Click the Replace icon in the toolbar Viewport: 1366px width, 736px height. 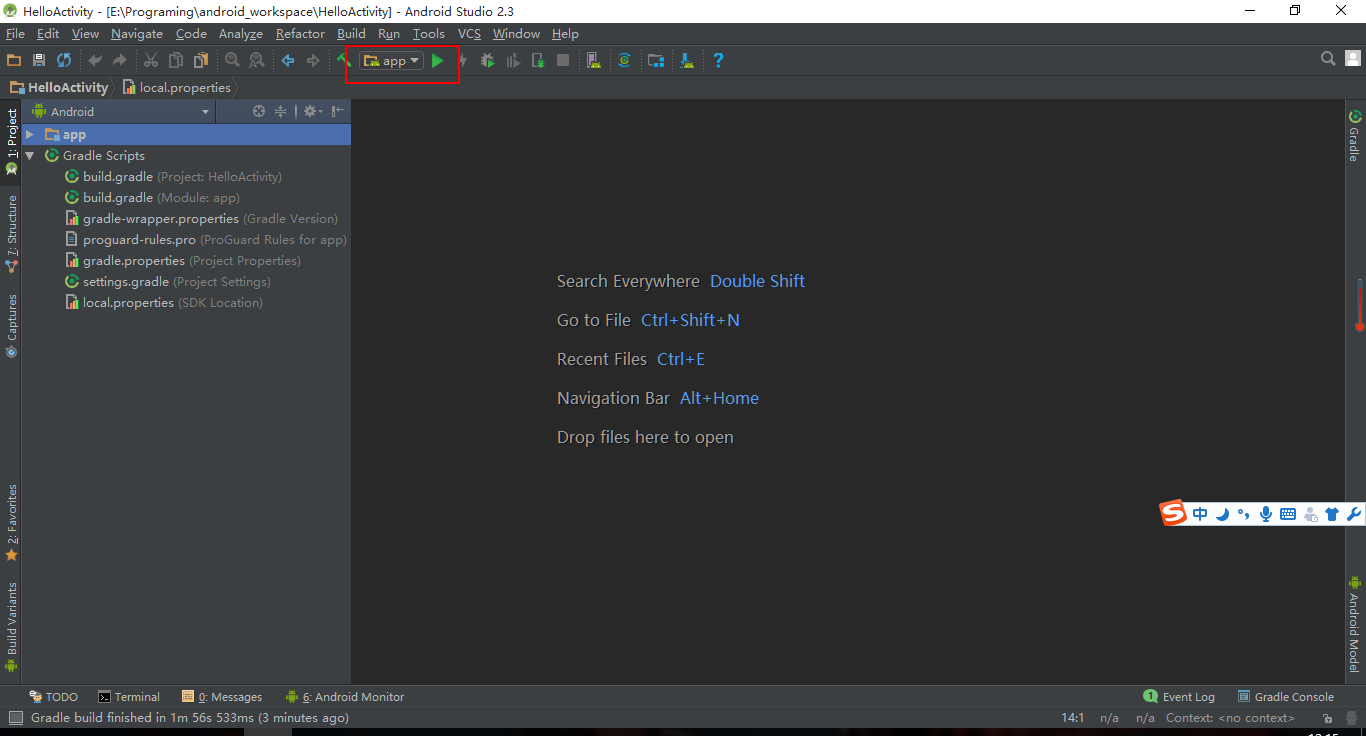[257, 61]
